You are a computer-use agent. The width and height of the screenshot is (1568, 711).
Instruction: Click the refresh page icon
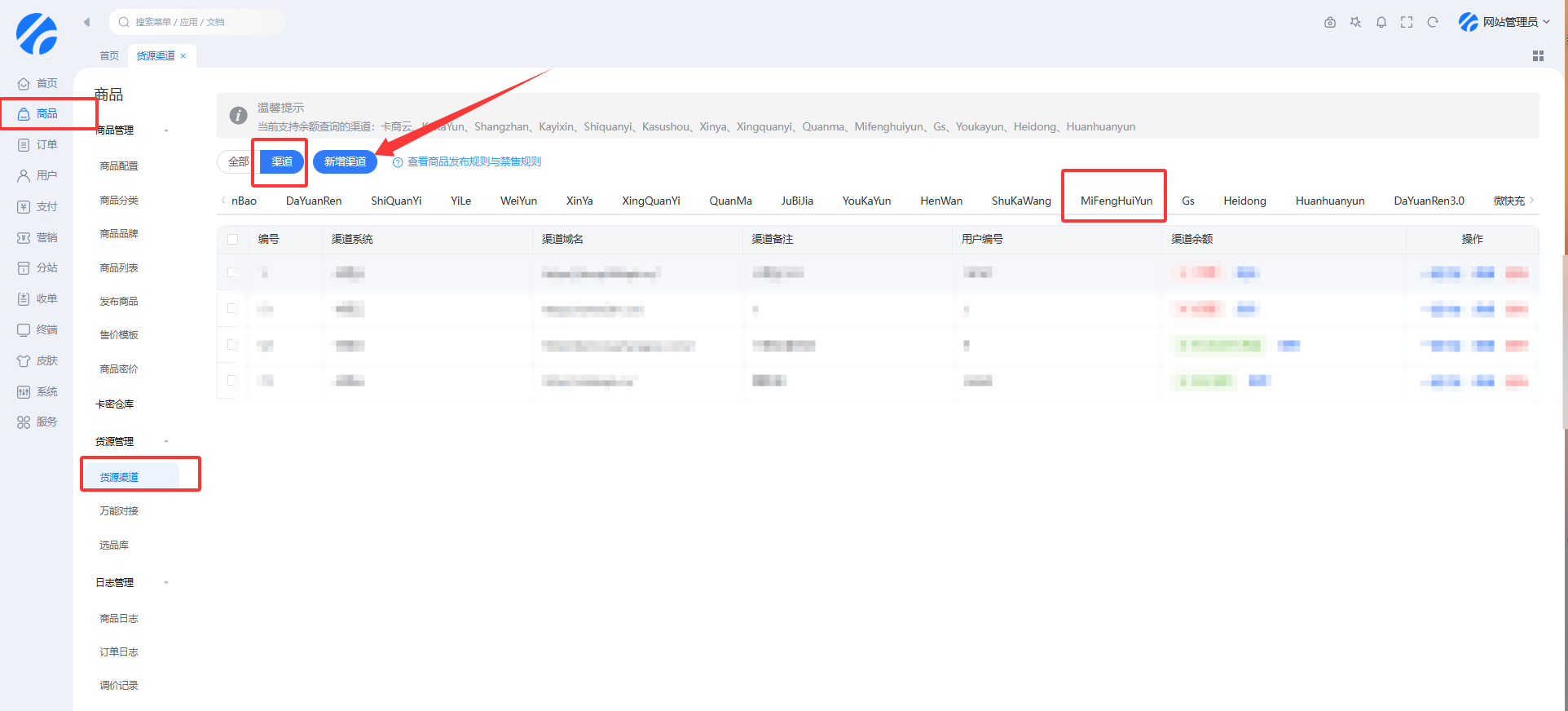point(1433,22)
